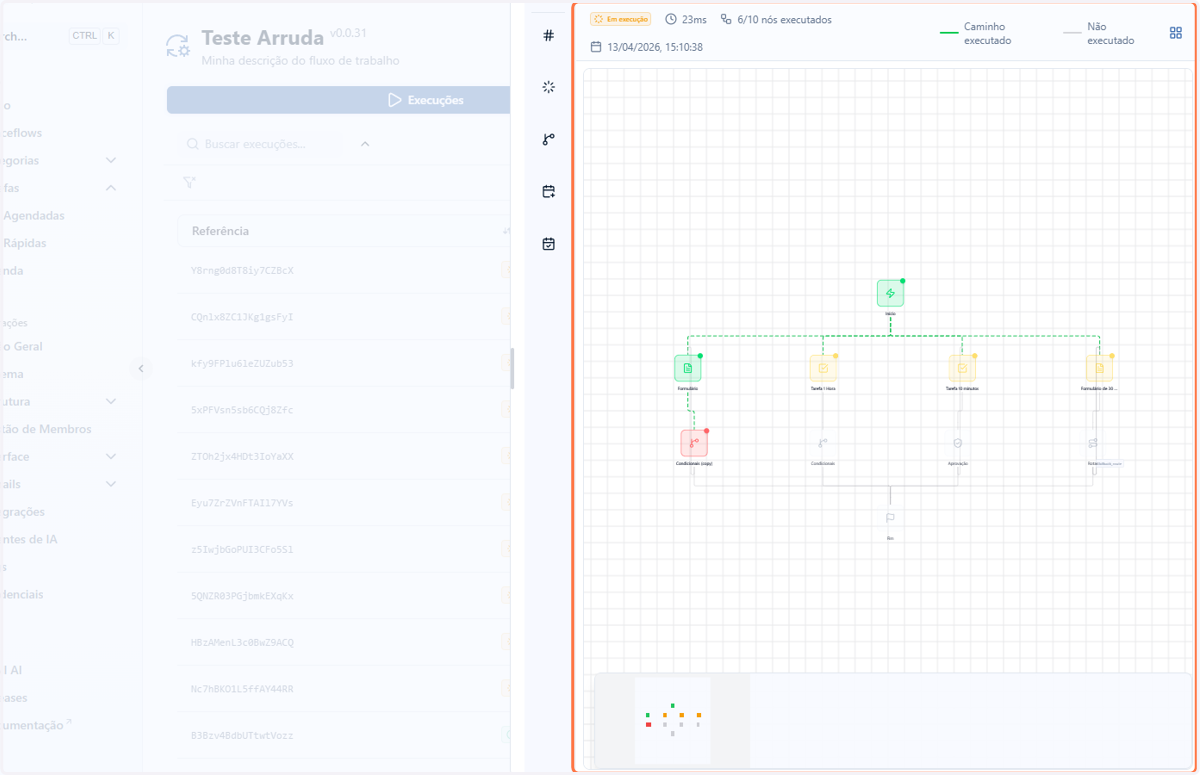Click the hash icon in vertical toolbar

pyautogui.click(x=548, y=36)
